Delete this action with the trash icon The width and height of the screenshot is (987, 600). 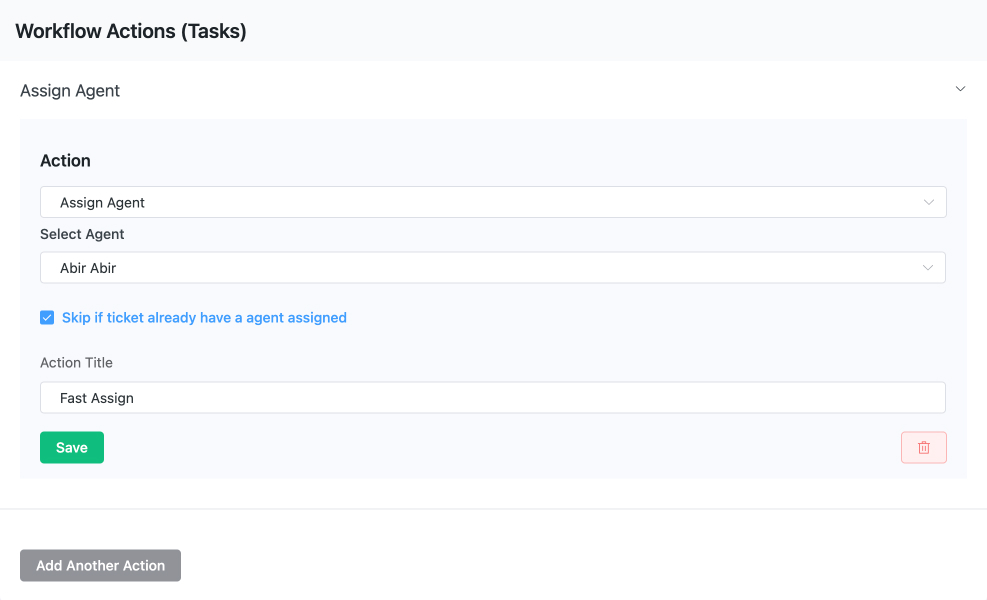(x=923, y=448)
